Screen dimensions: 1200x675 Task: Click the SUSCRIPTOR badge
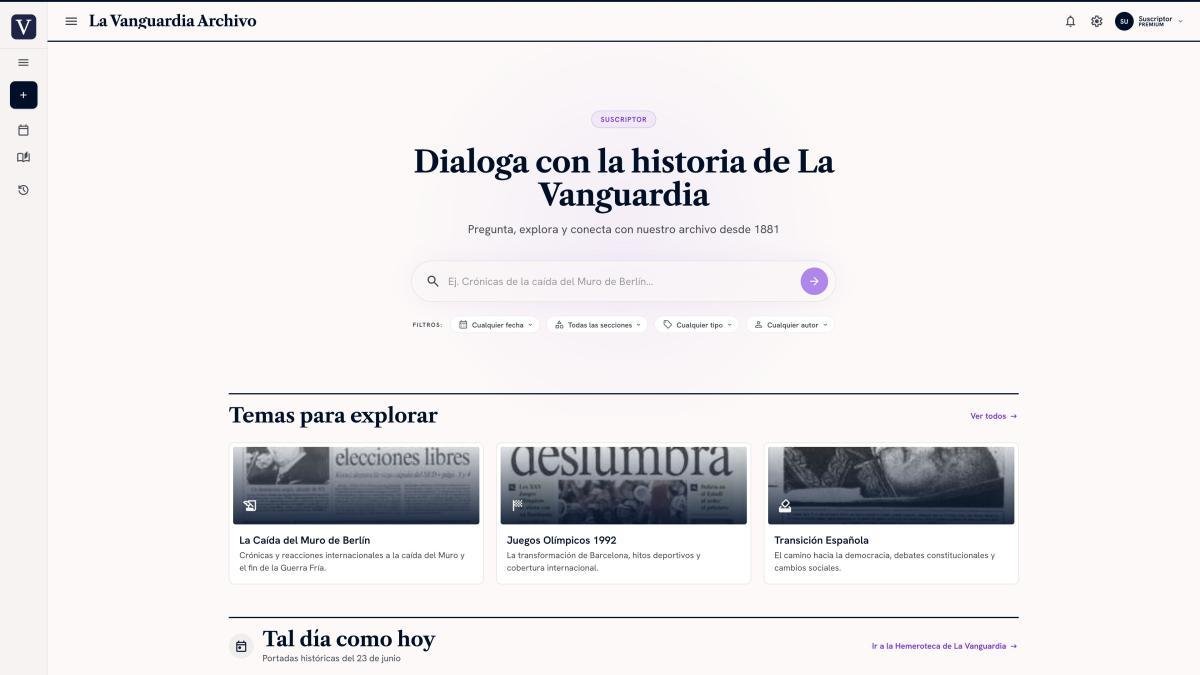pyautogui.click(x=623, y=119)
